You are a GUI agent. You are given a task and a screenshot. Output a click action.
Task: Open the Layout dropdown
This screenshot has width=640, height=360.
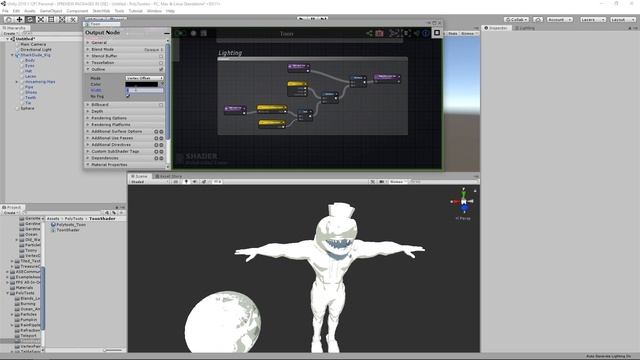622,19
